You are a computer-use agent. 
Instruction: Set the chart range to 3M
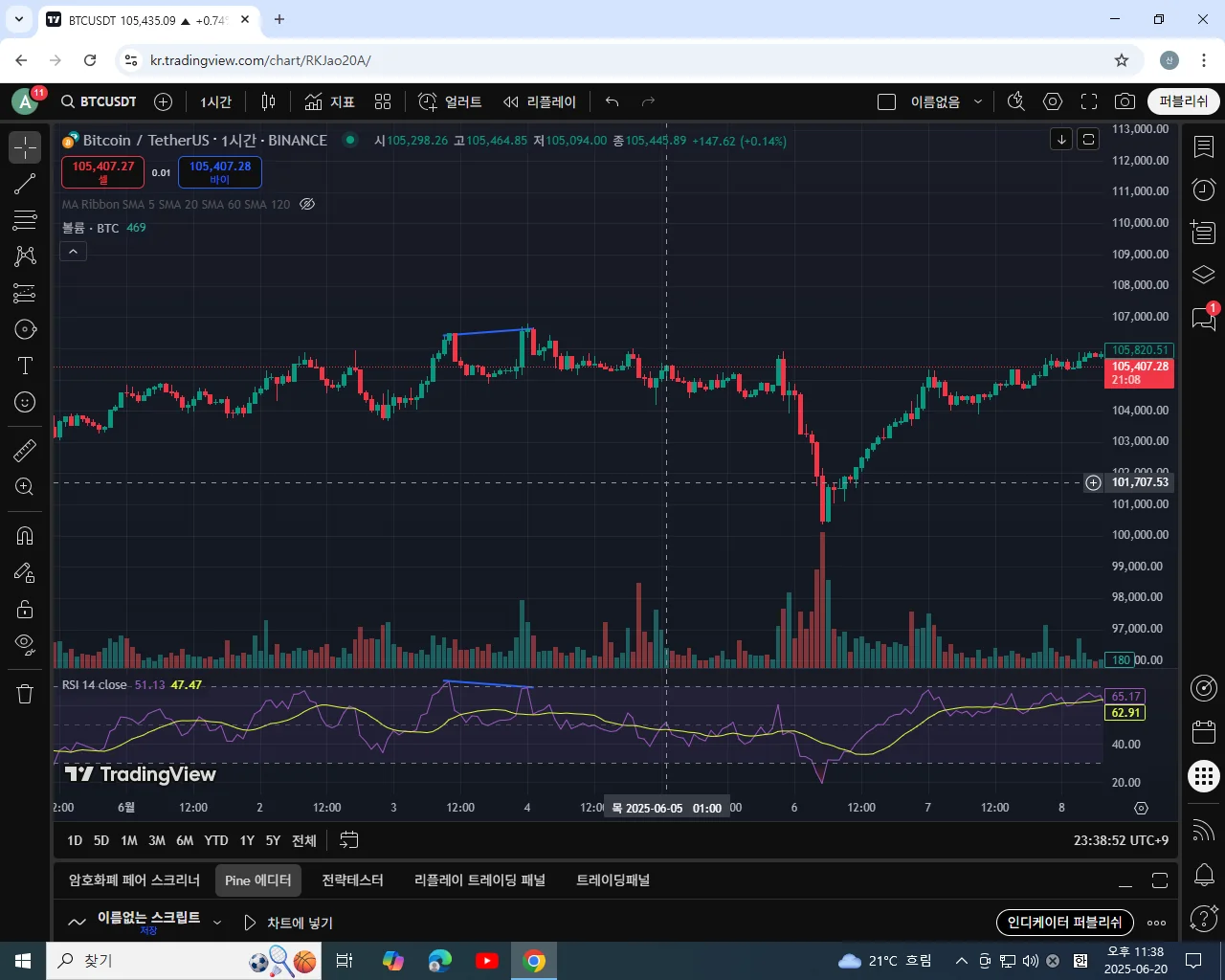pyautogui.click(x=157, y=840)
